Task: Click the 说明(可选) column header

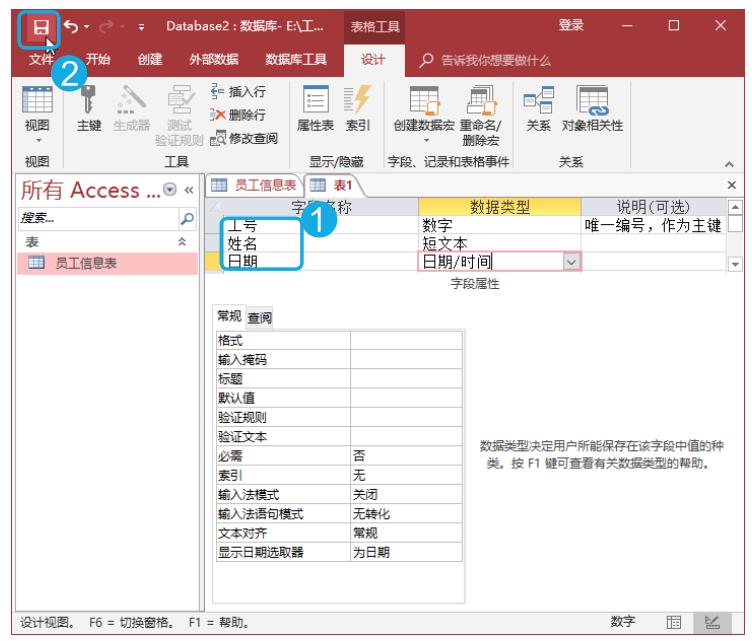Action: [653, 207]
